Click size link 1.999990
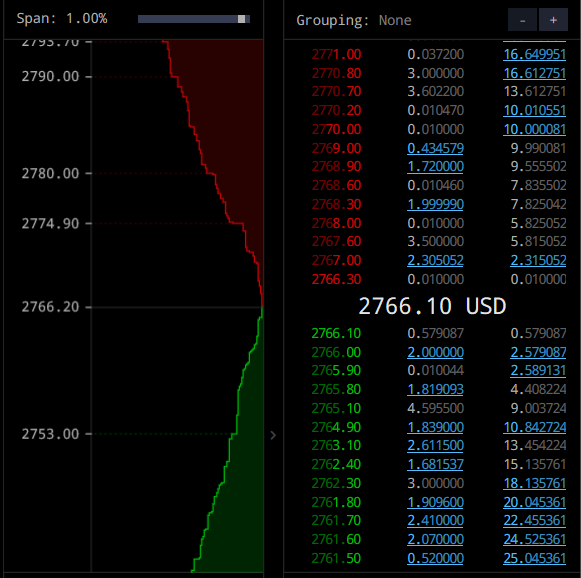This screenshot has width=581, height=578. (x=435, y=204)
